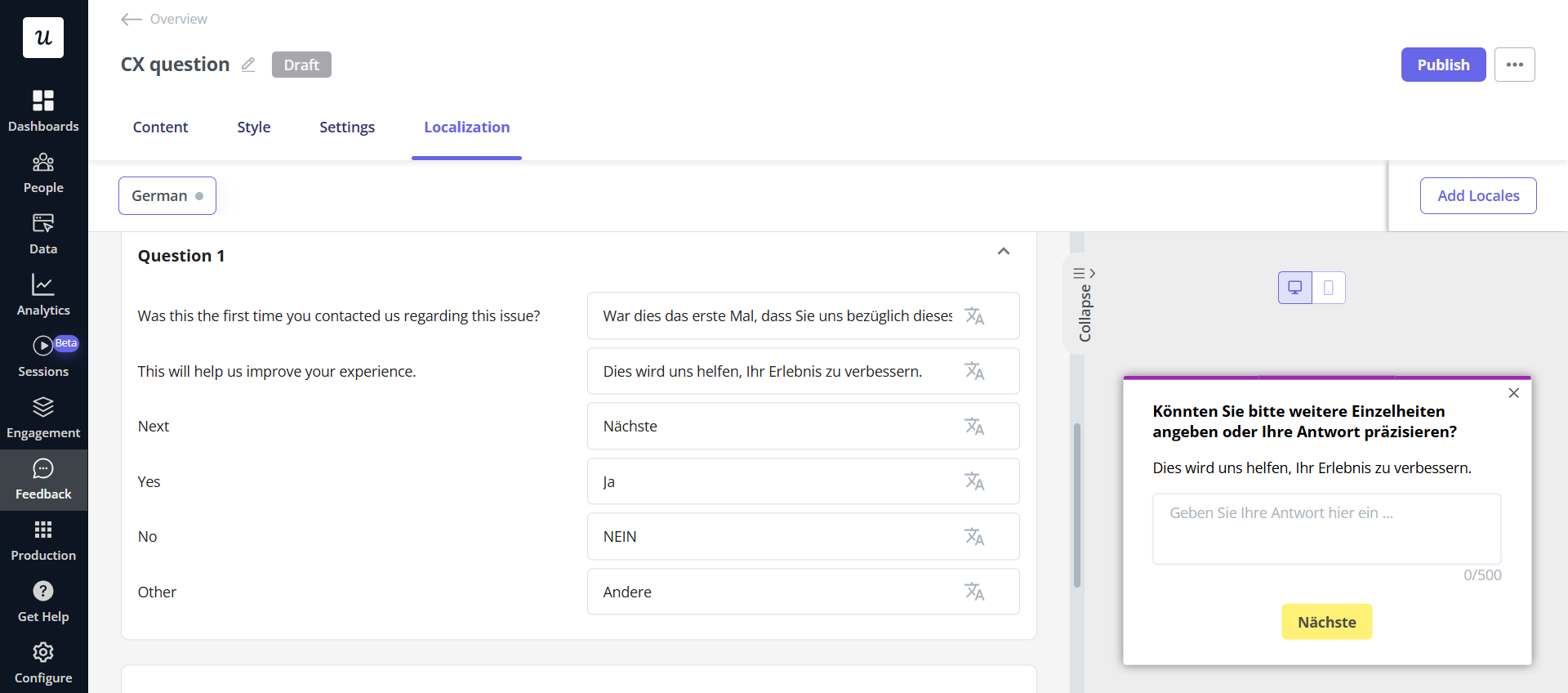This screenshot has width=1568, height=693.
Task: Click the source label 'Next'
Action: coord(154,426)
